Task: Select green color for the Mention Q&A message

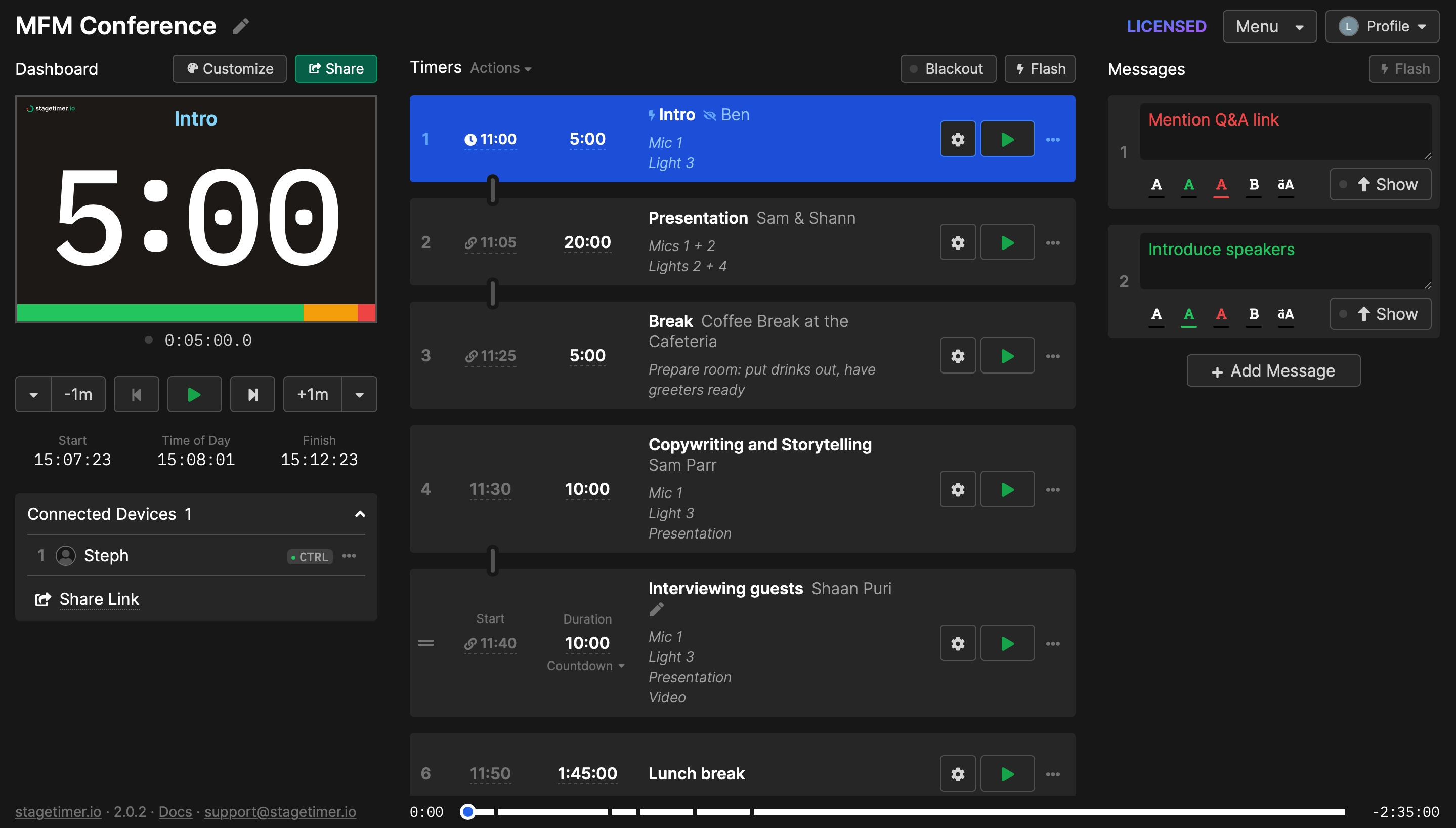Action: click(x=1189, y=185)
